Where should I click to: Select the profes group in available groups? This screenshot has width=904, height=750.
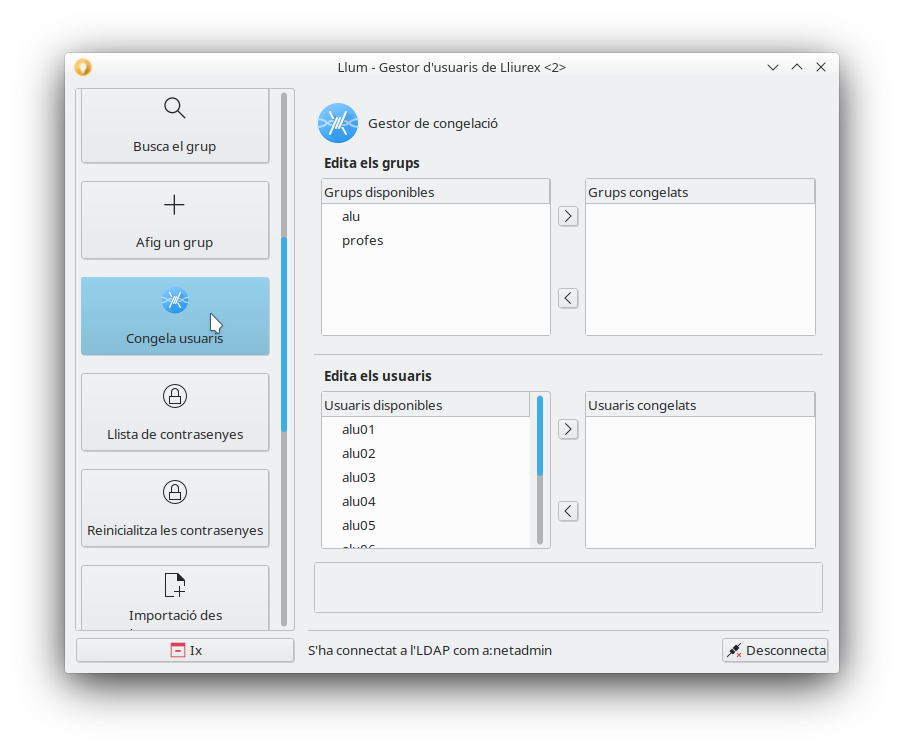(362, 241)
